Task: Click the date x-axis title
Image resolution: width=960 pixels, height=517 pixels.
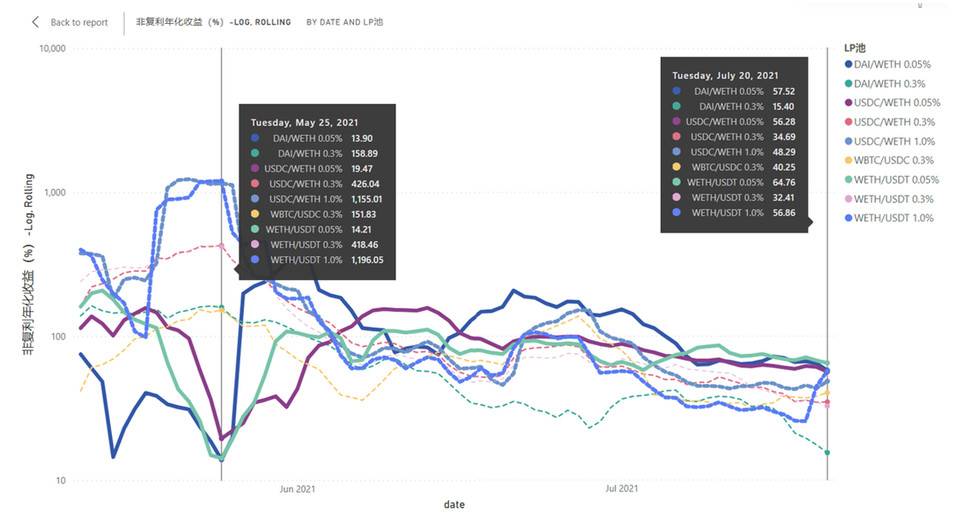Action: 454,505
